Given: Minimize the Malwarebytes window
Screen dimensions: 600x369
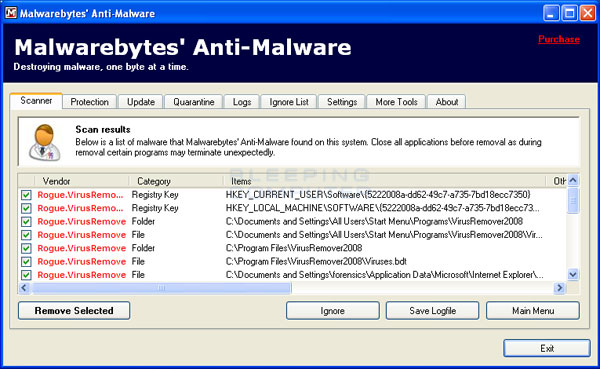Looking at the screenshot, I should (x=550, y=13).
